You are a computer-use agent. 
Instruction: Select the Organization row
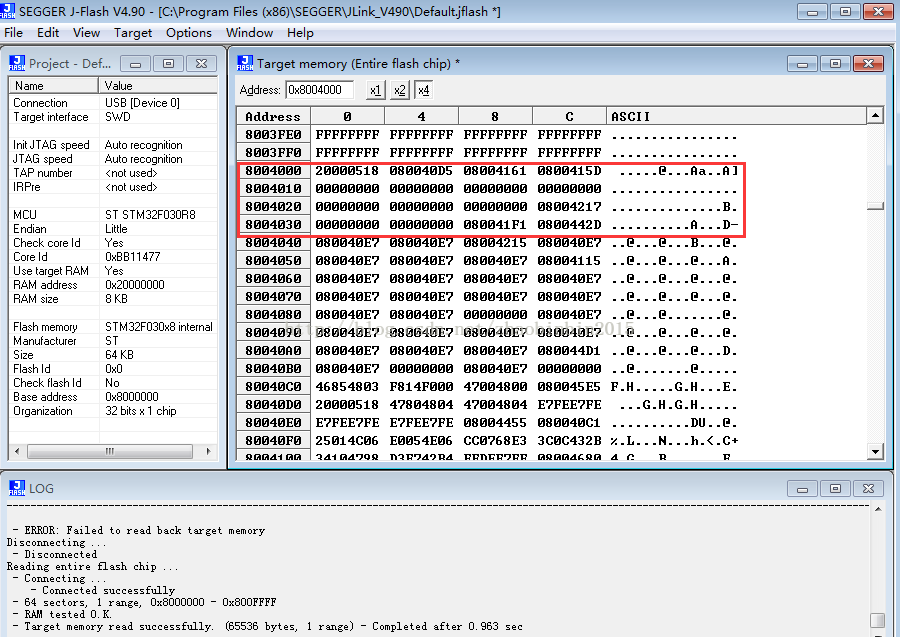point(112,411)
